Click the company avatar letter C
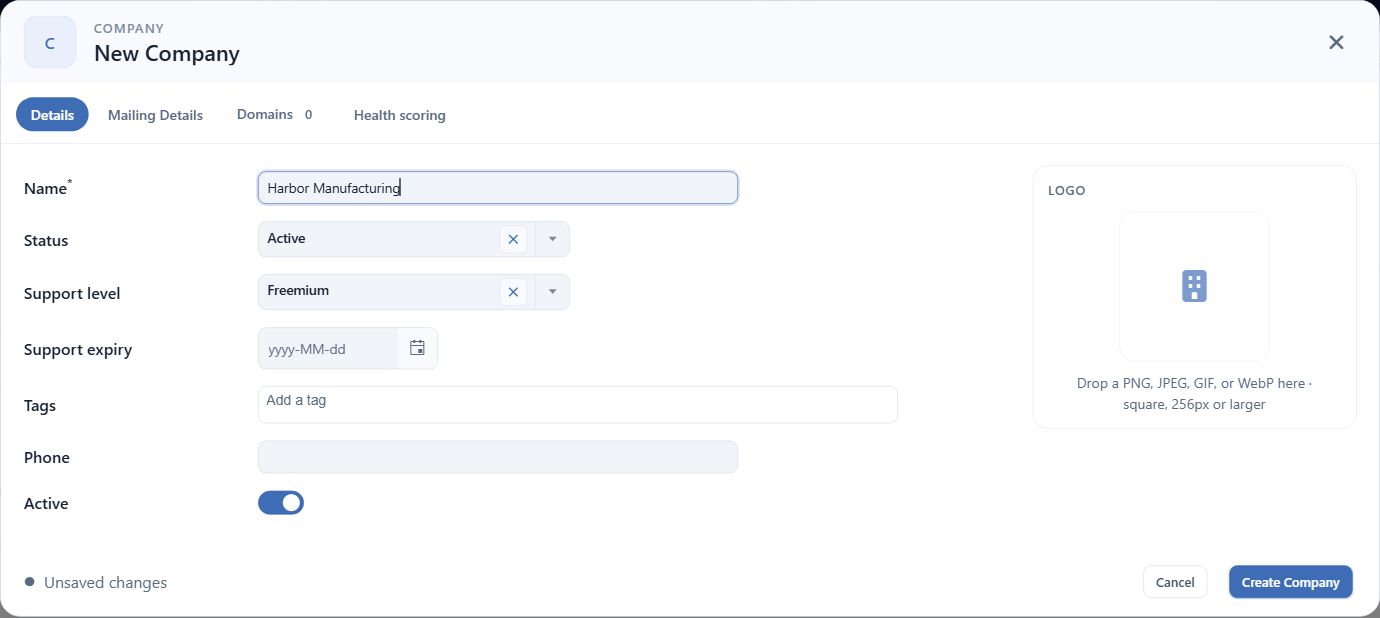This screenshot has height=618, width=1380. [50, 42]
